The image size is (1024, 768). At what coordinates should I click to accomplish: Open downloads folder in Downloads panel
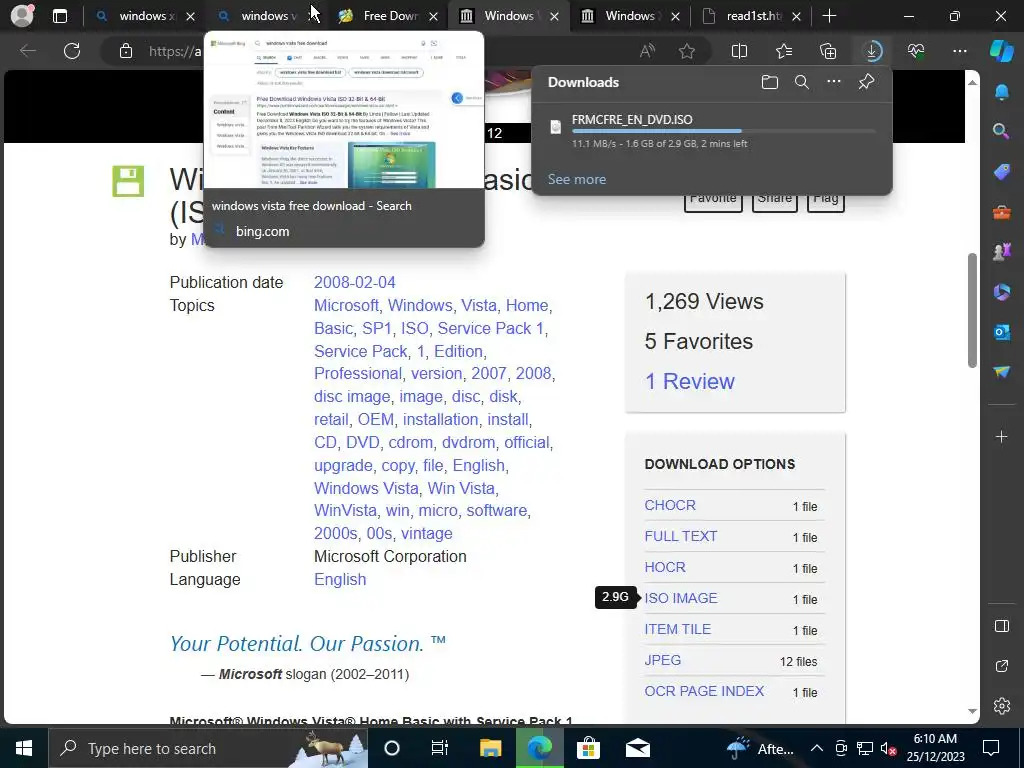(769, 82)
